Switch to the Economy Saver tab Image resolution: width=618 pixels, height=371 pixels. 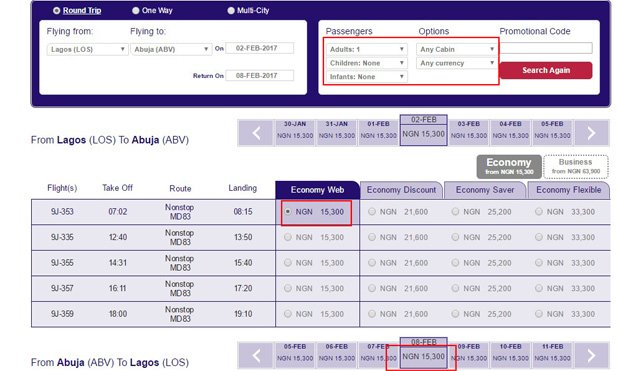(485, 190)
